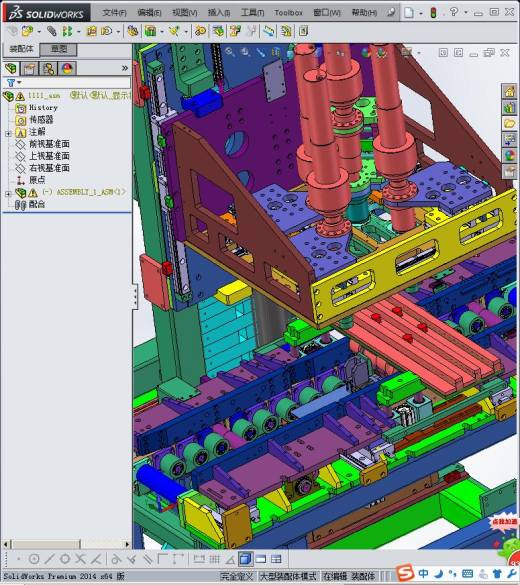Viewport: 520px width, 585px height.
Task: Click the Mate paperclip icon
Action: coord(51,31)
